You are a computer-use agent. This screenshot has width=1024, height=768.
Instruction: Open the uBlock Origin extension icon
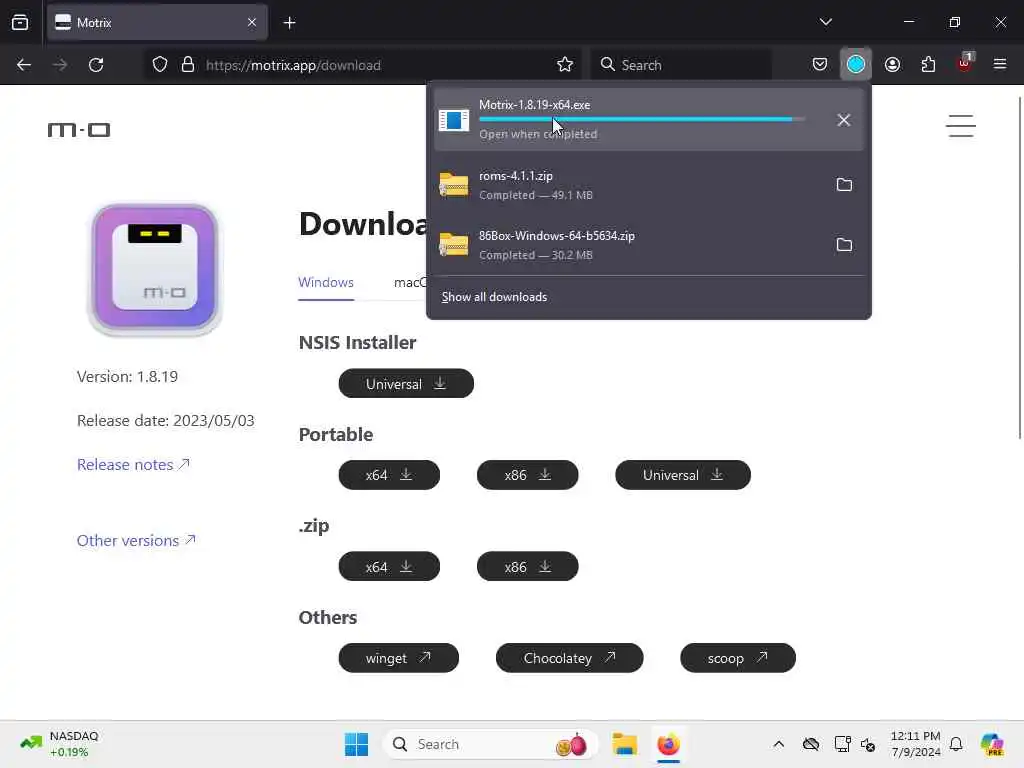[x=965, y=64]
